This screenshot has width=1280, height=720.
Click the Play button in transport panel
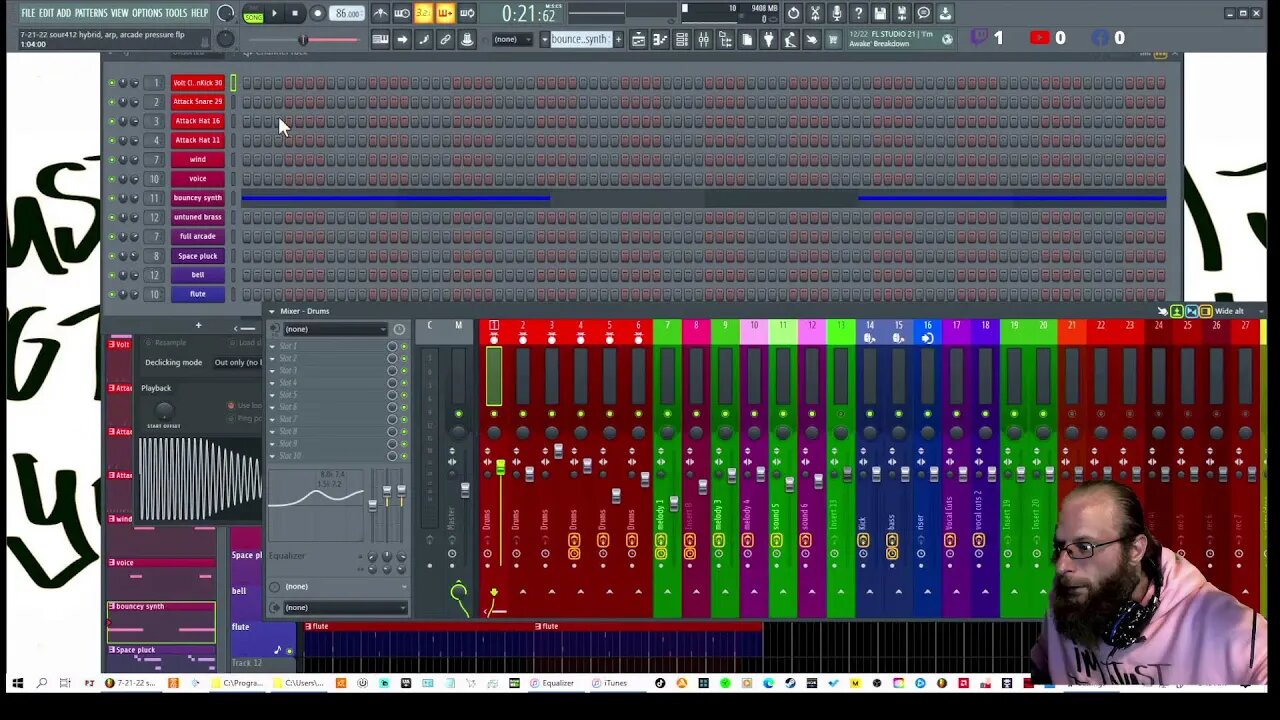(273, 13)
